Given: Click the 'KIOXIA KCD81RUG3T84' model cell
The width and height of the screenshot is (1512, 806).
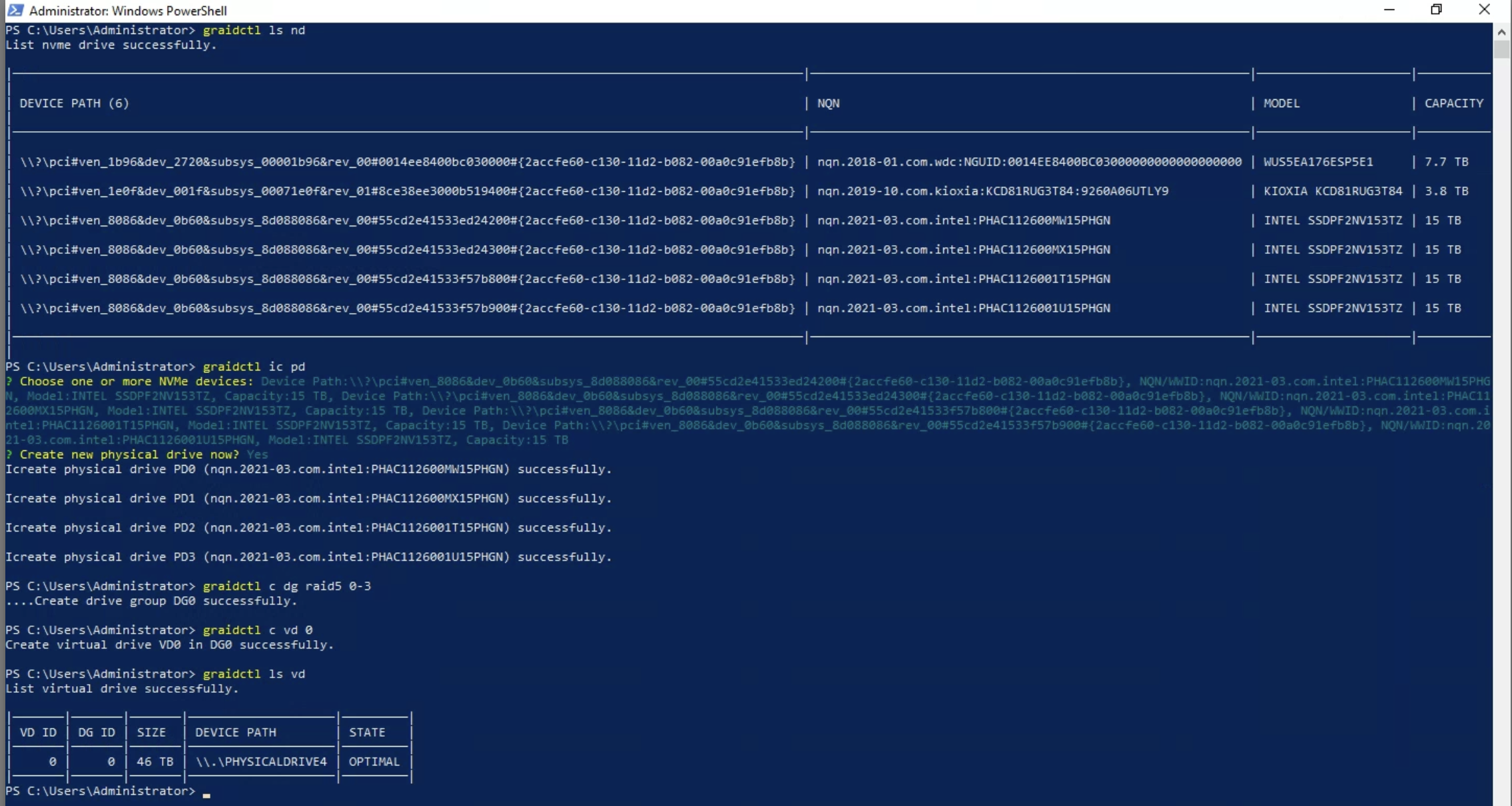Looking at the screenshot, I should coord(1333,191).
